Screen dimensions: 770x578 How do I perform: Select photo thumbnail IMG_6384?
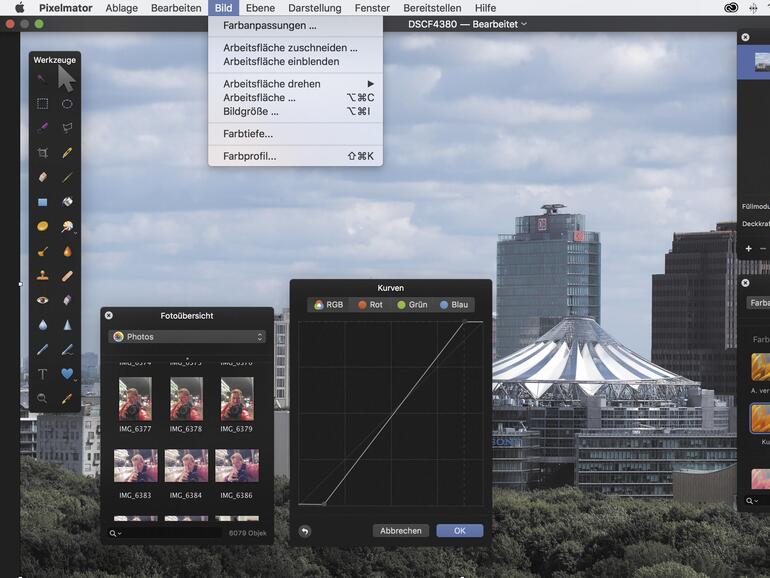186,465
